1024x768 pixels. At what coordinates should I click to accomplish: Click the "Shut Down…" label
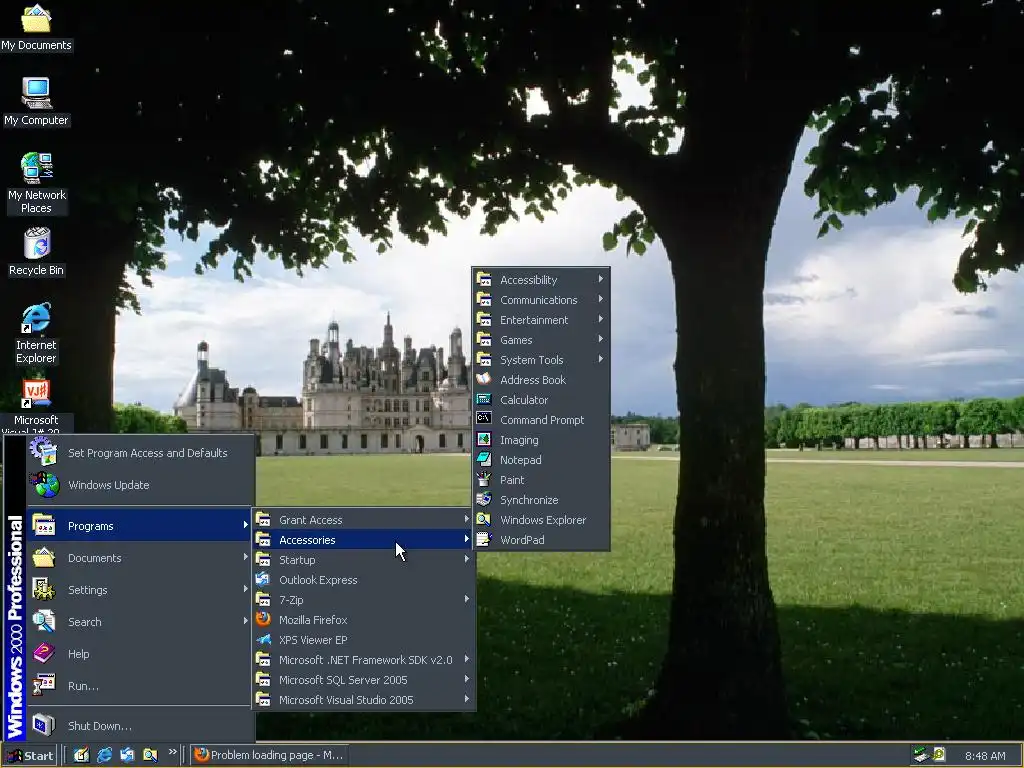coord(99,726)
